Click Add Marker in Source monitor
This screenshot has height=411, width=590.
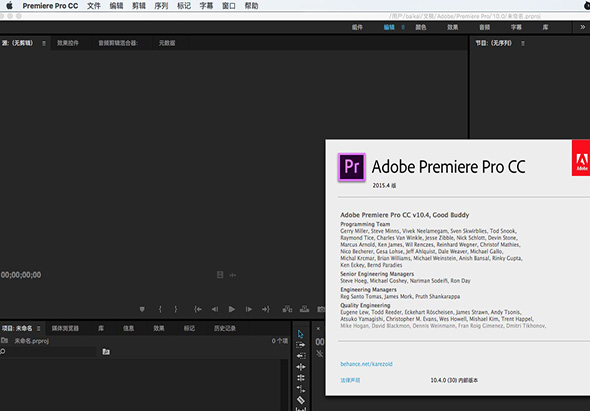coord(142,309)
